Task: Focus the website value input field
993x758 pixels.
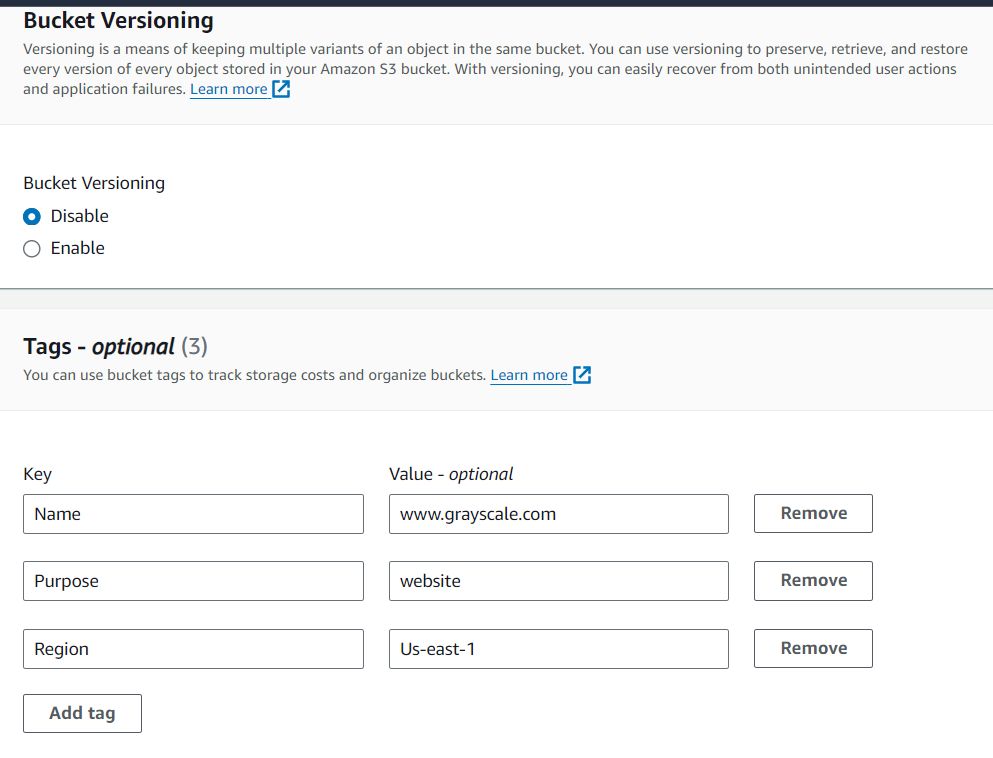Action: point(558,581)
